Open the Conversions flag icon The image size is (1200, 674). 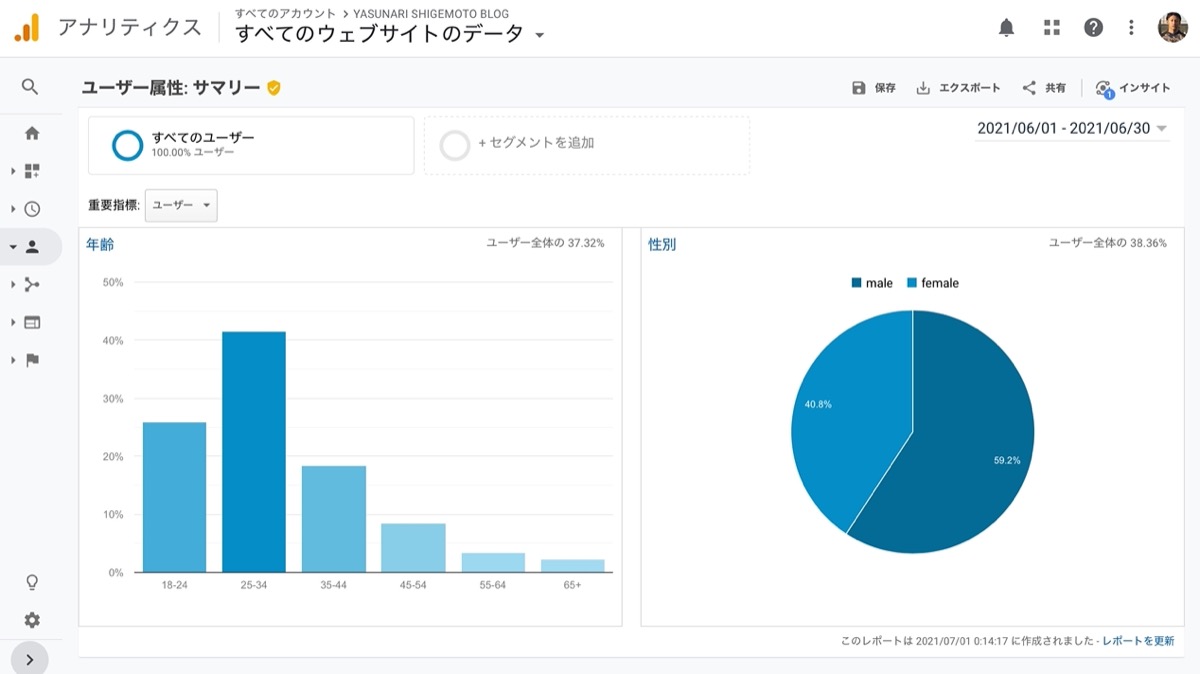(x=32, y=360)
